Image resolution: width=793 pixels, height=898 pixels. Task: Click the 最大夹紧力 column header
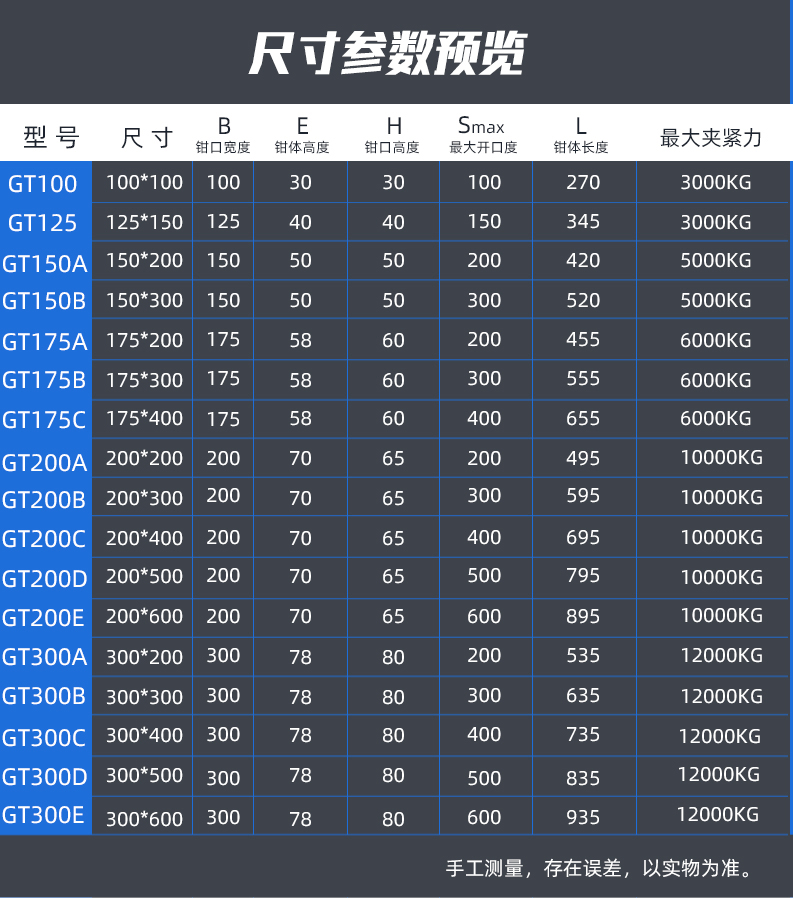[711, 137]
